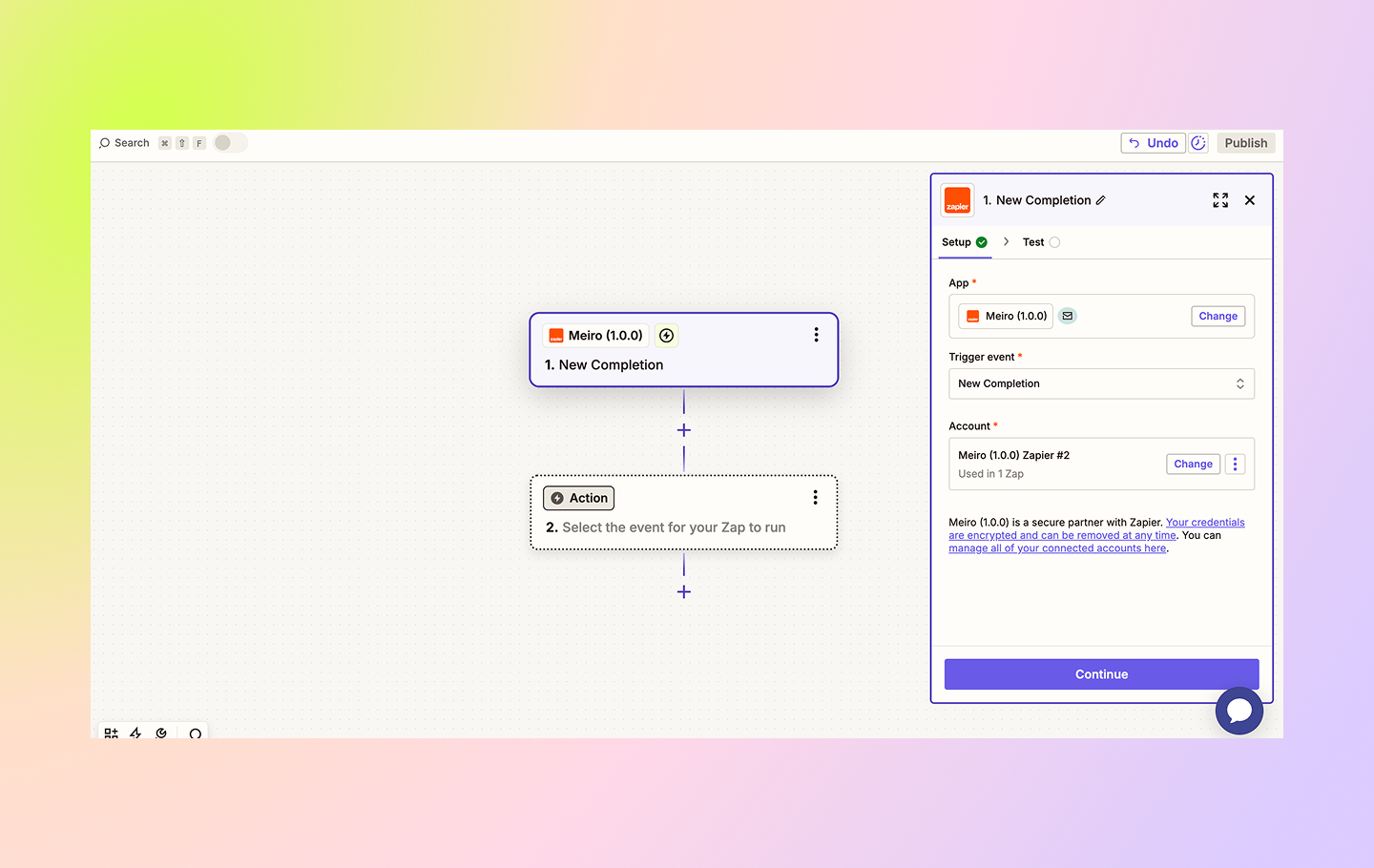Click '1. New Completion' text on trigger card
The image size is (1374, 868).
click(x=604, y=365)
